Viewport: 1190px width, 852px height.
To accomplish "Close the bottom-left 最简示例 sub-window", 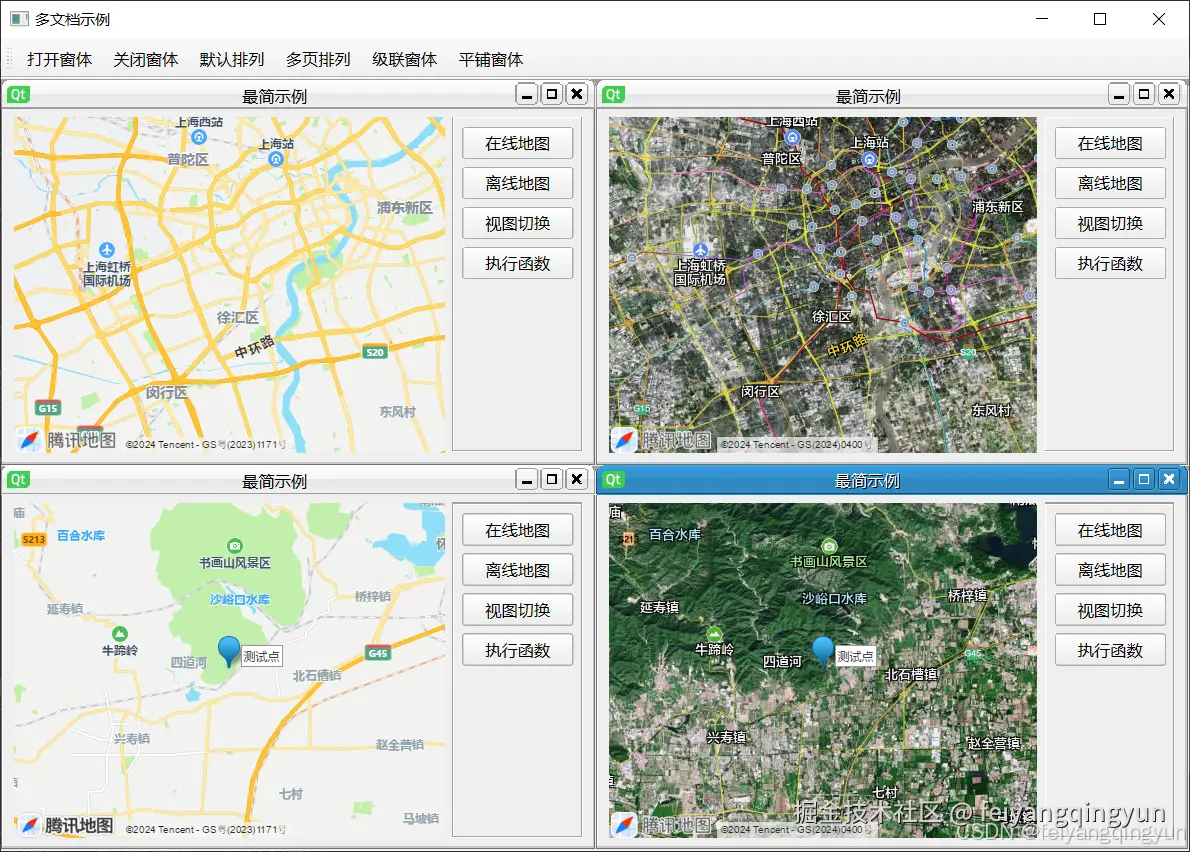I will 577,479.
